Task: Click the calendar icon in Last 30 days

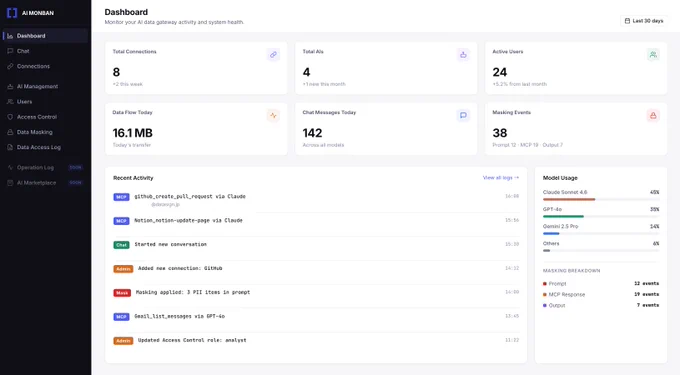Action: coord(627,21)
